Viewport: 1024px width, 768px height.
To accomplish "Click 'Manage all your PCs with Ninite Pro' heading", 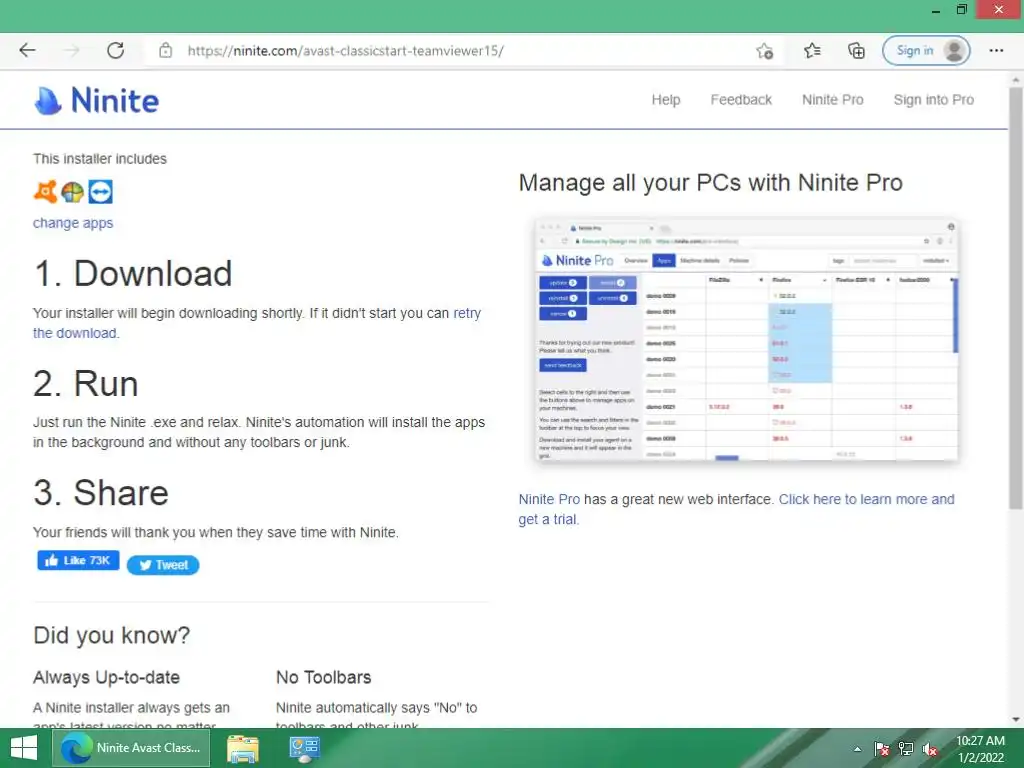I will [711, 183].
